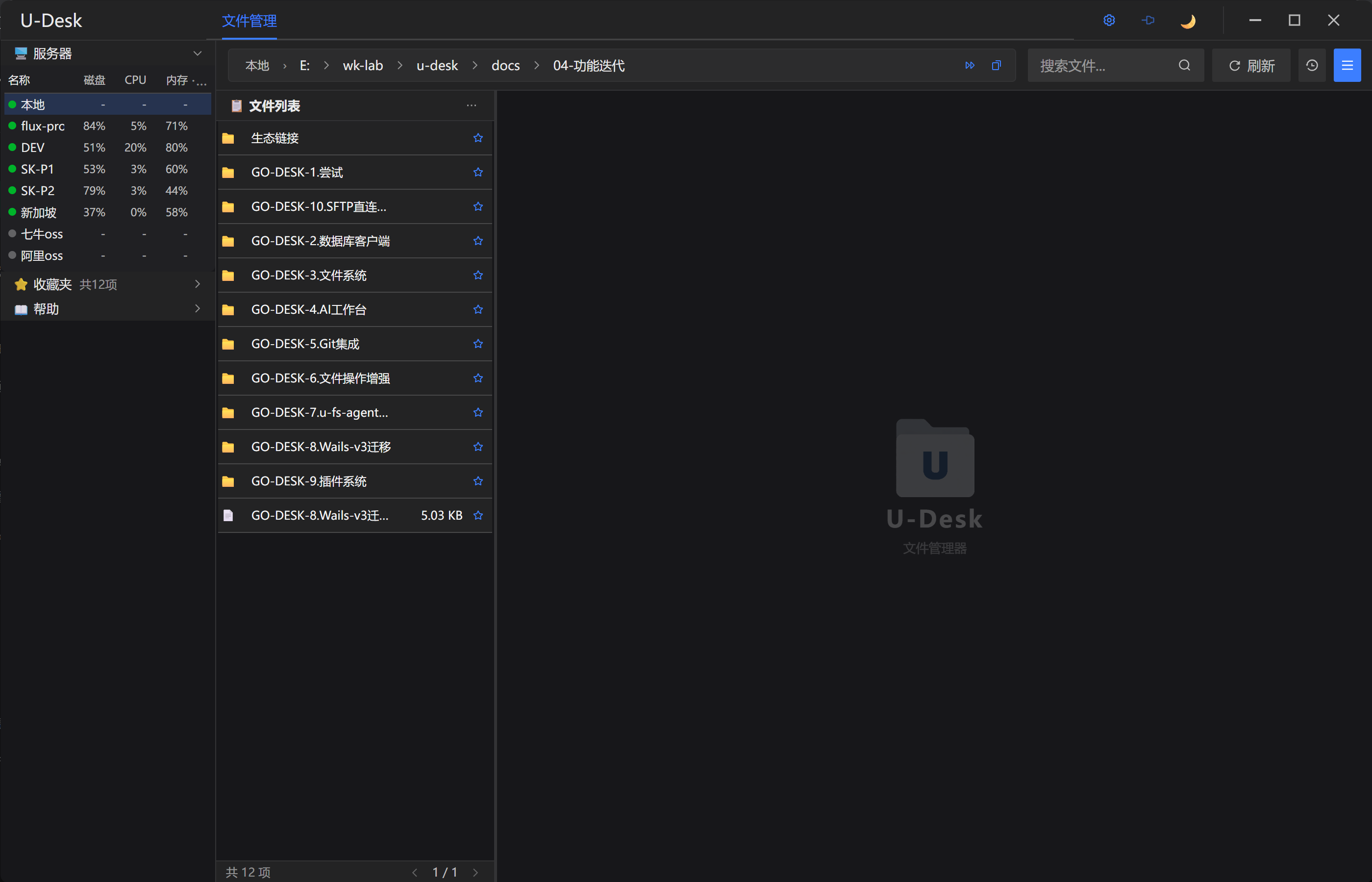The width and height of the screenshot is (1372, 882).
Task: Click the document icon of 5.03 KB file
Action: click(228, 515)
